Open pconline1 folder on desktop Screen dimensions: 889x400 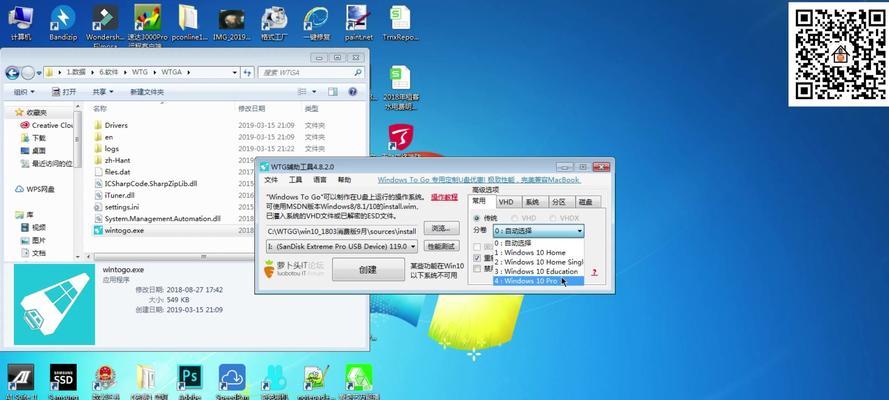pos(189,22)
